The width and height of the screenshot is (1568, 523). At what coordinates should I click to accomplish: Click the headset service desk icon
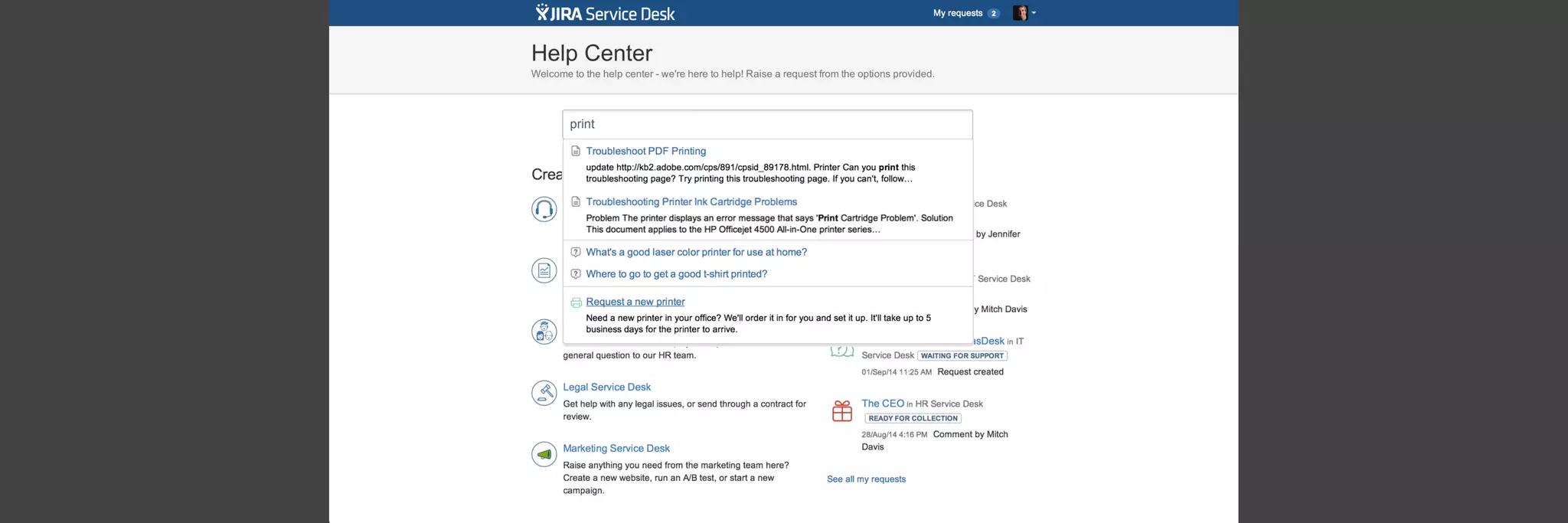(x=544, y=209)
